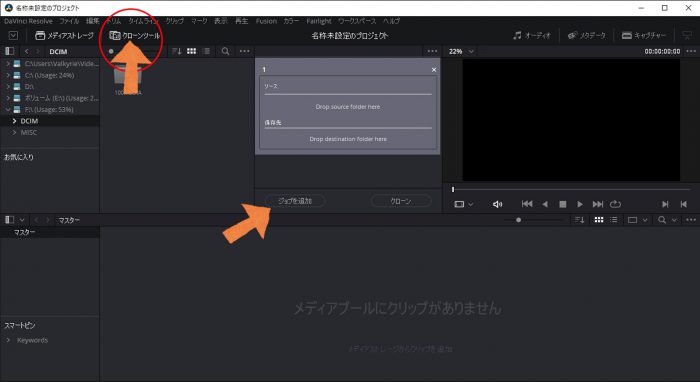Screen dimensions: 700x382
Task: Click the volume speaker icon
Action: [x=497, y=204]
